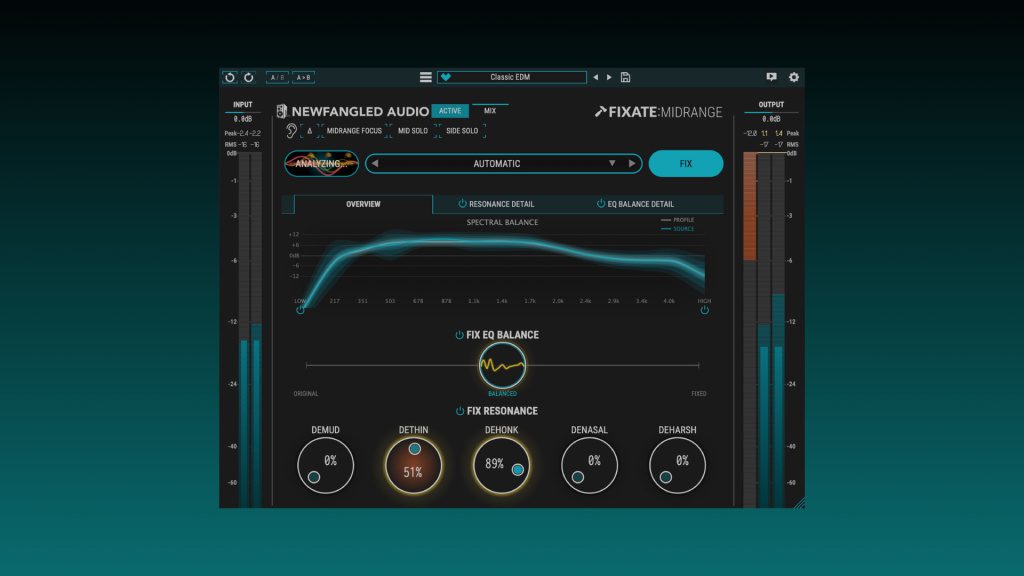Click ORIGINAL label of EQ balance slider

coord(306,394)
